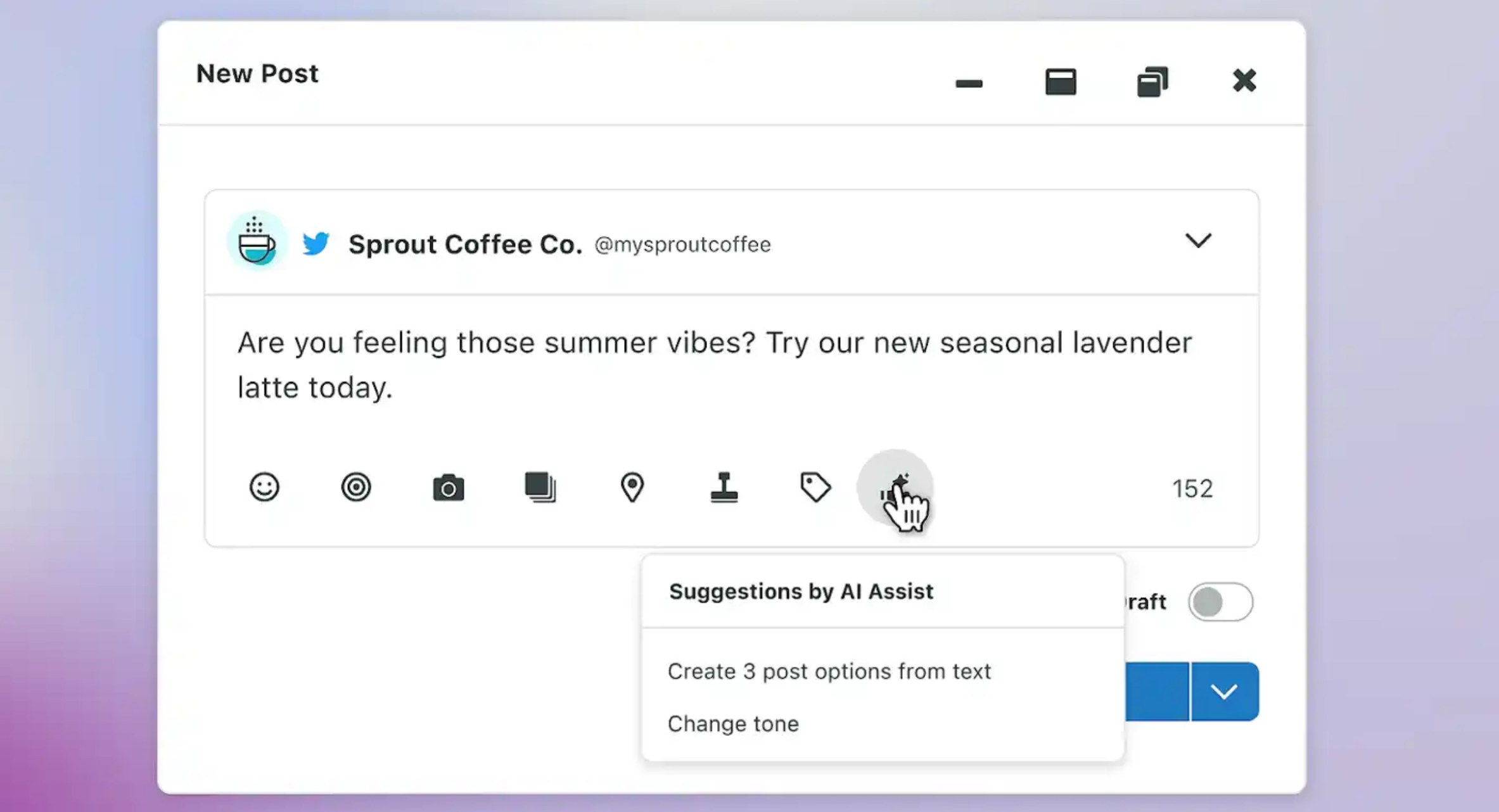Select Create 3 post options from text

click(829, 671)
